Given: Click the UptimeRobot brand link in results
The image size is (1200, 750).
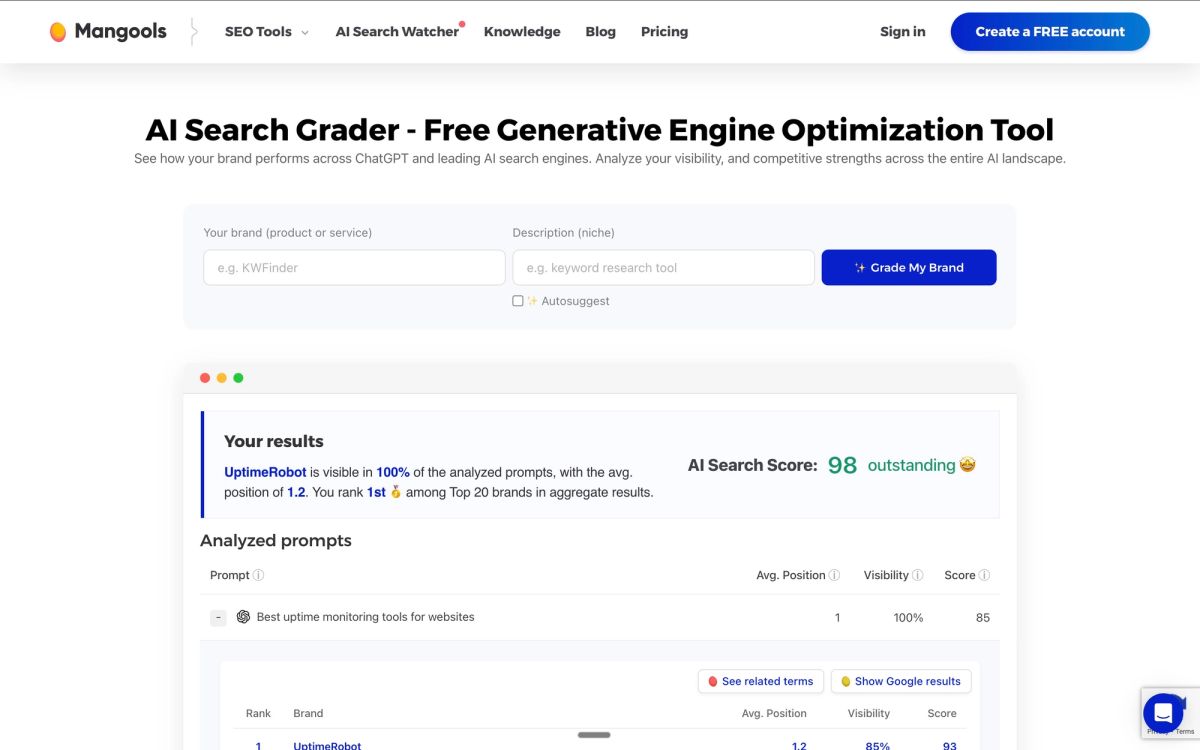Looking at the screenshot, I should tap(327, 745).
